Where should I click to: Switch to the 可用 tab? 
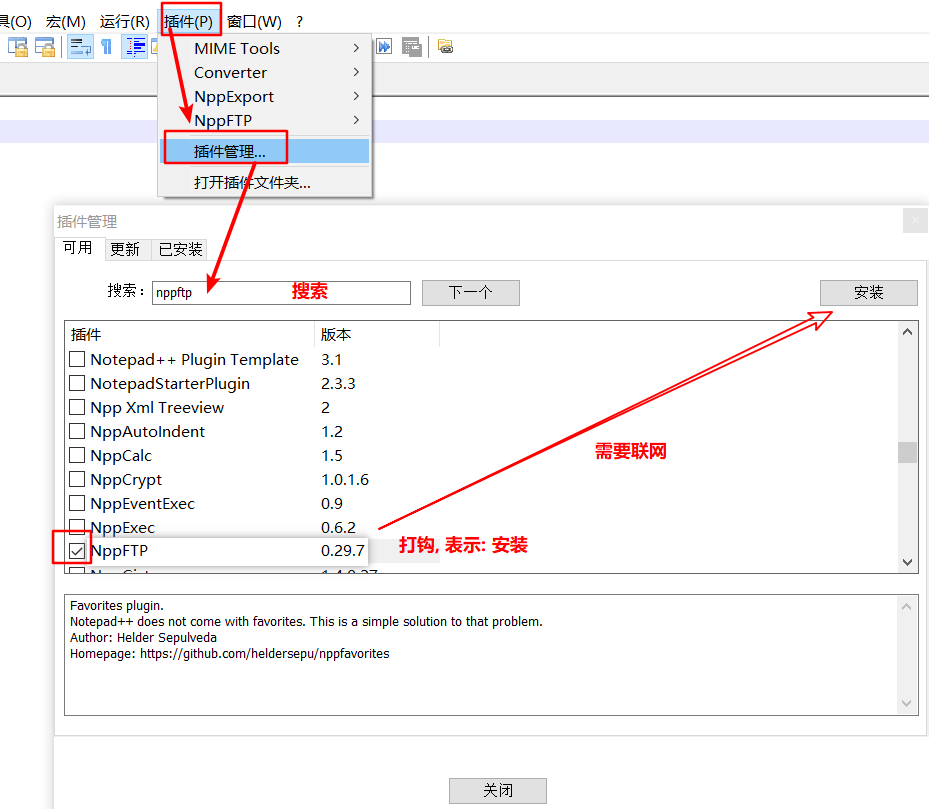pyautogui.click(x=78, y=248)
